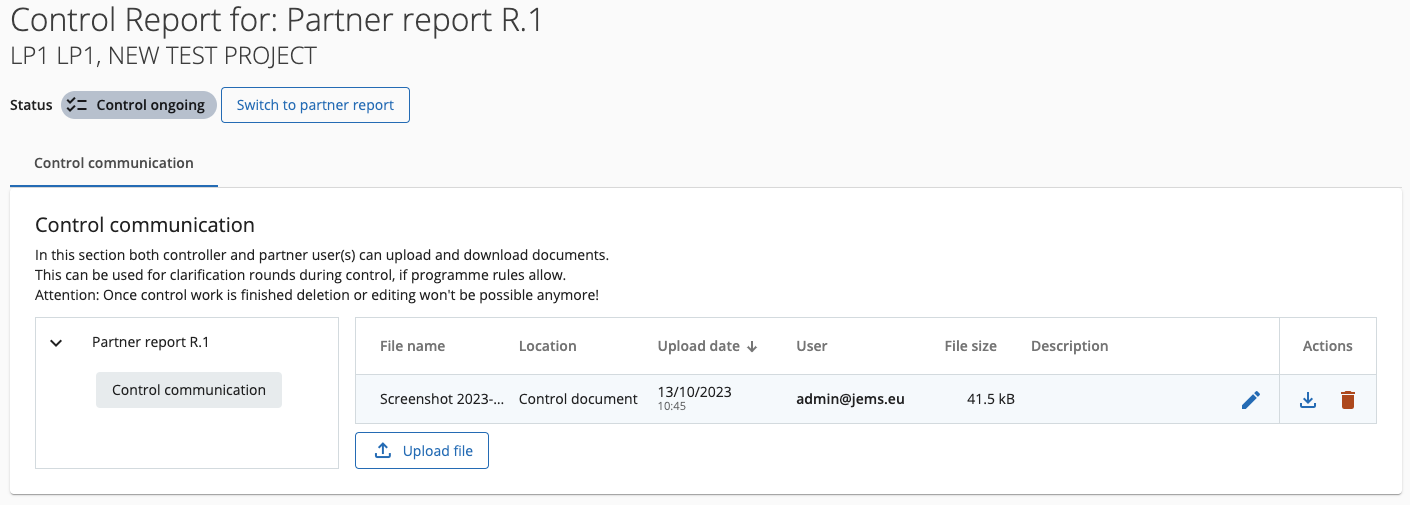Delete the uploaded file with trash icon

1347,400
